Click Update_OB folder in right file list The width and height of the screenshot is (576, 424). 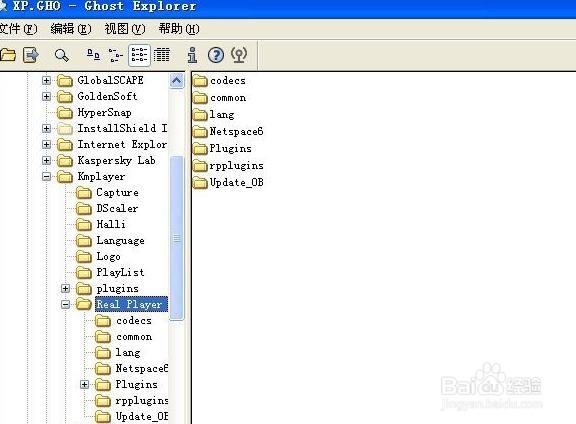[228, 183]
